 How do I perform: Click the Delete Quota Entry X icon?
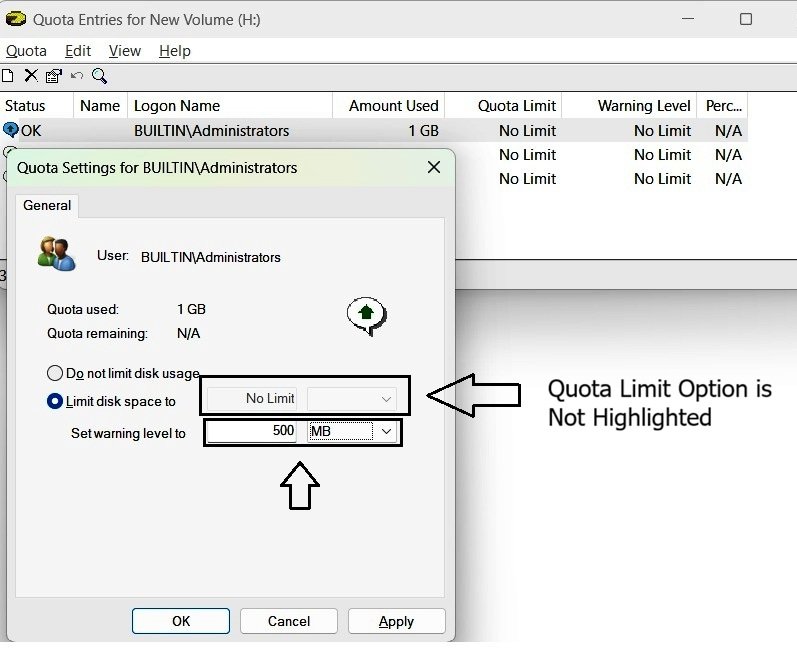point(31,76)
